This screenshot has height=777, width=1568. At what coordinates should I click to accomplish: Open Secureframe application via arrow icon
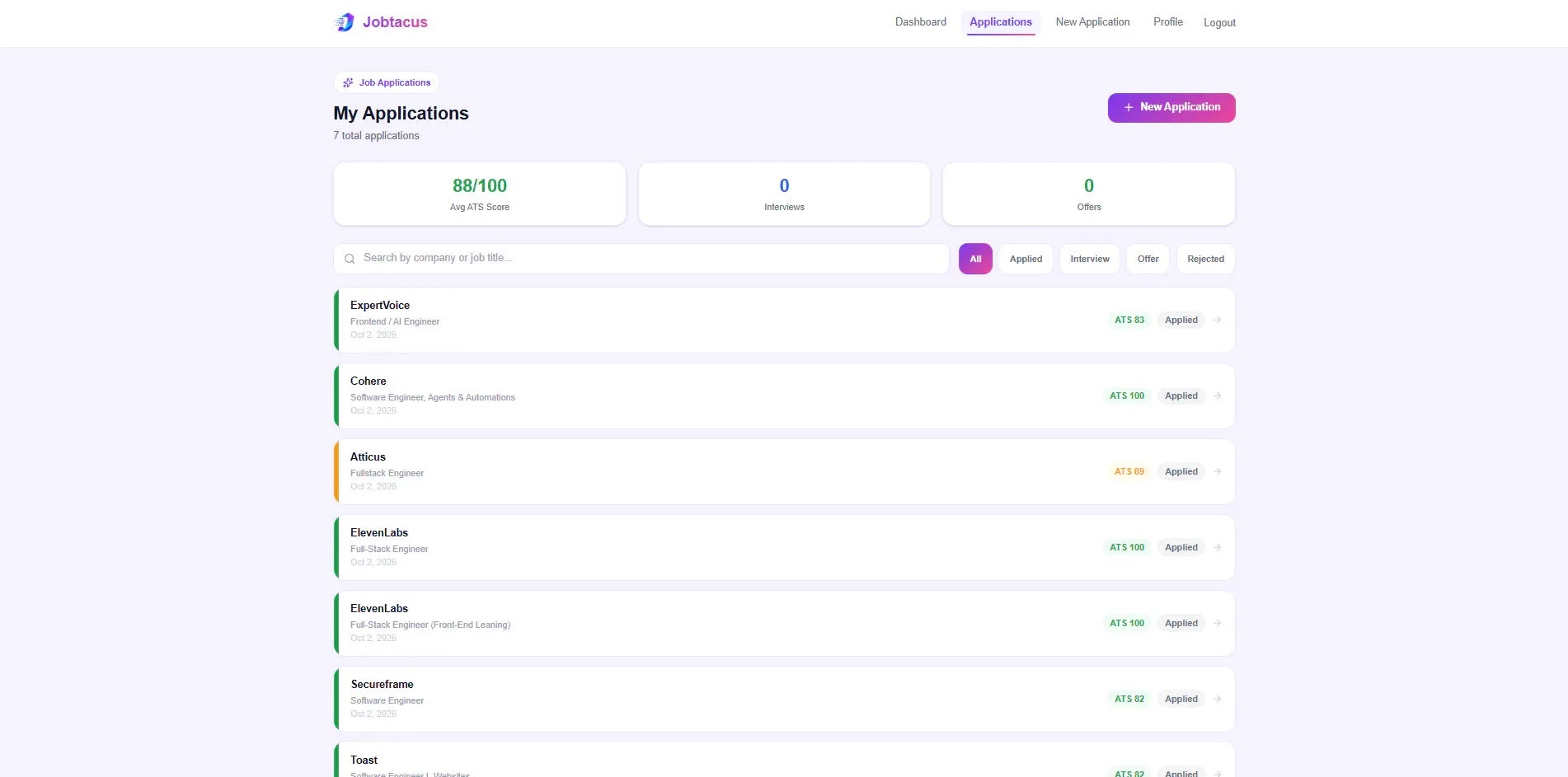tap(1218, 699)
